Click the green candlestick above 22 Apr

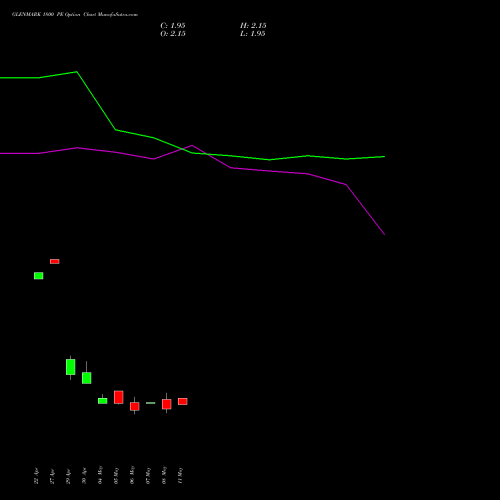click(39, 276)
